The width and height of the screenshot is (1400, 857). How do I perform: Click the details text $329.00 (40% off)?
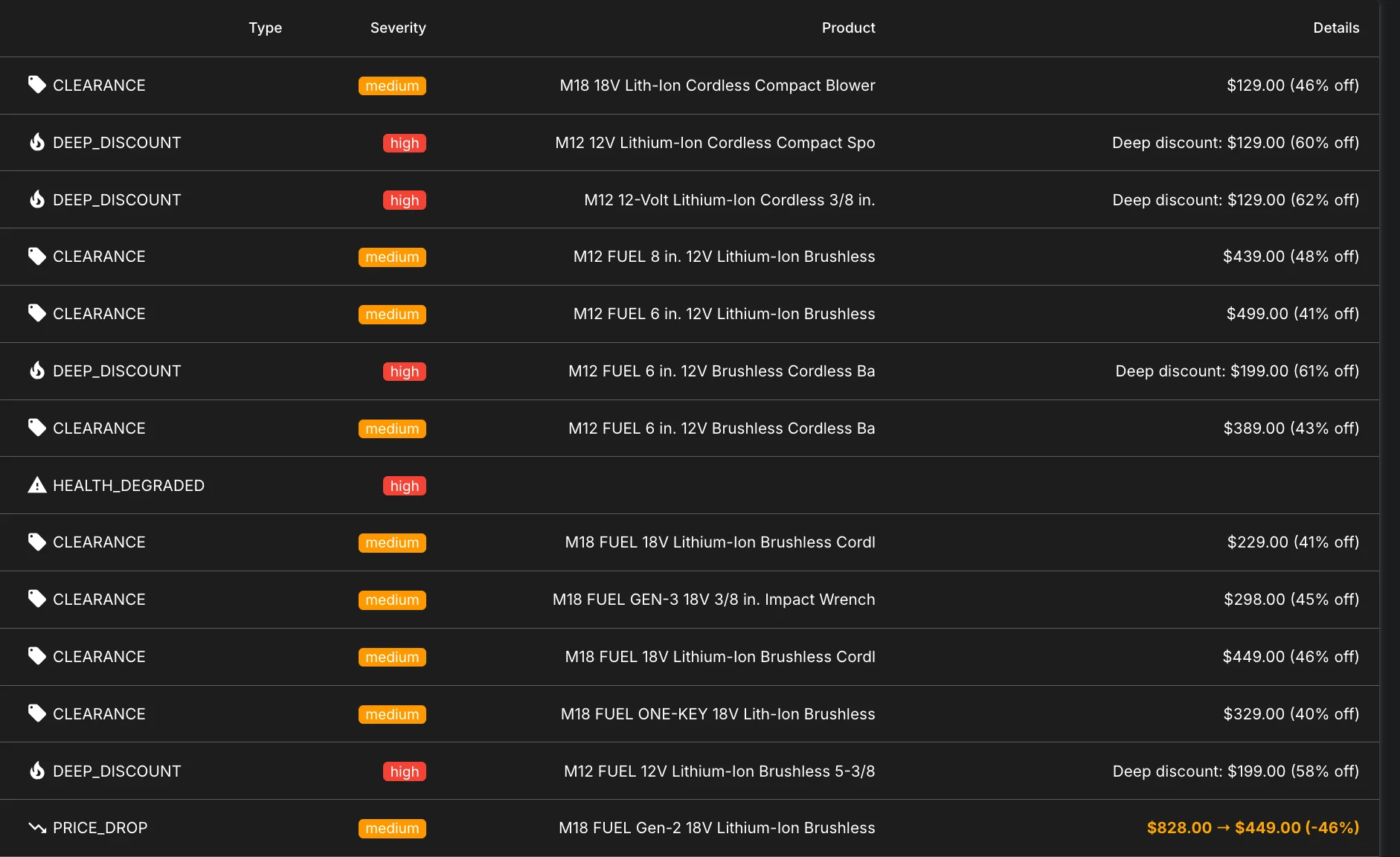click(x=1291, y=714)
